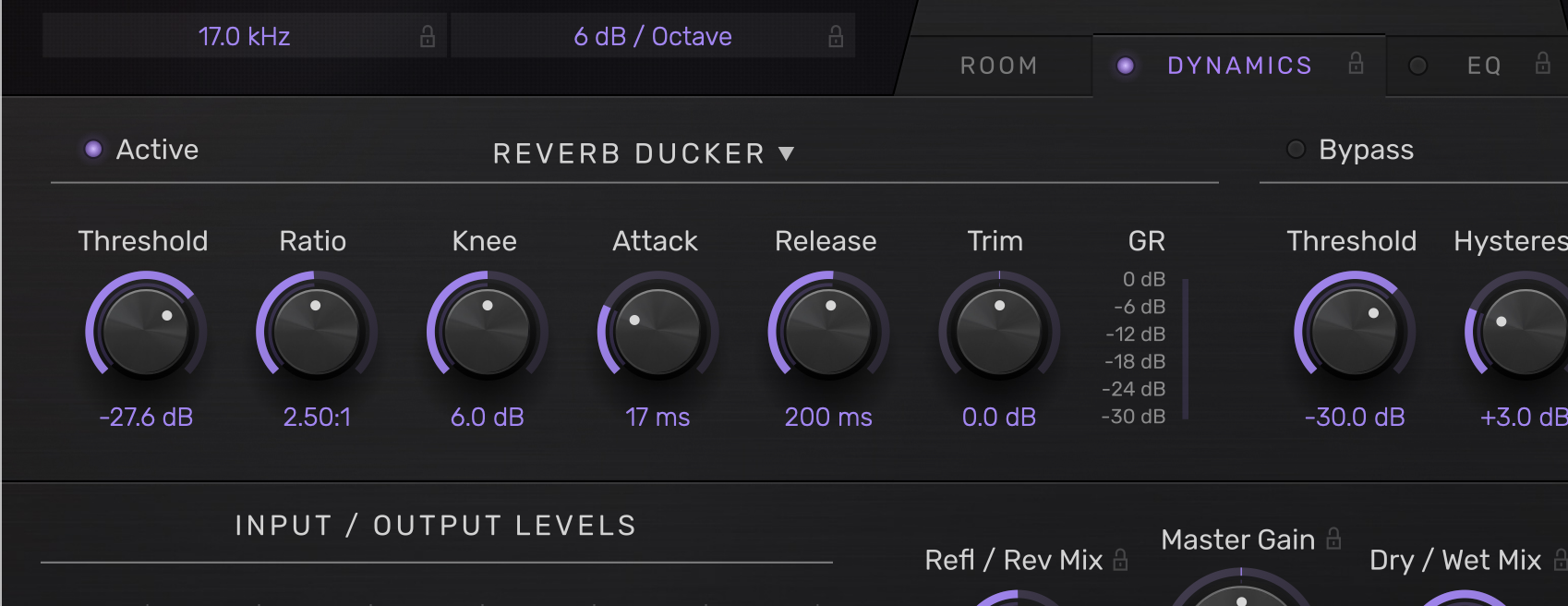
Task: Enable the EQ section power indicator
Action: [1417, 66]
